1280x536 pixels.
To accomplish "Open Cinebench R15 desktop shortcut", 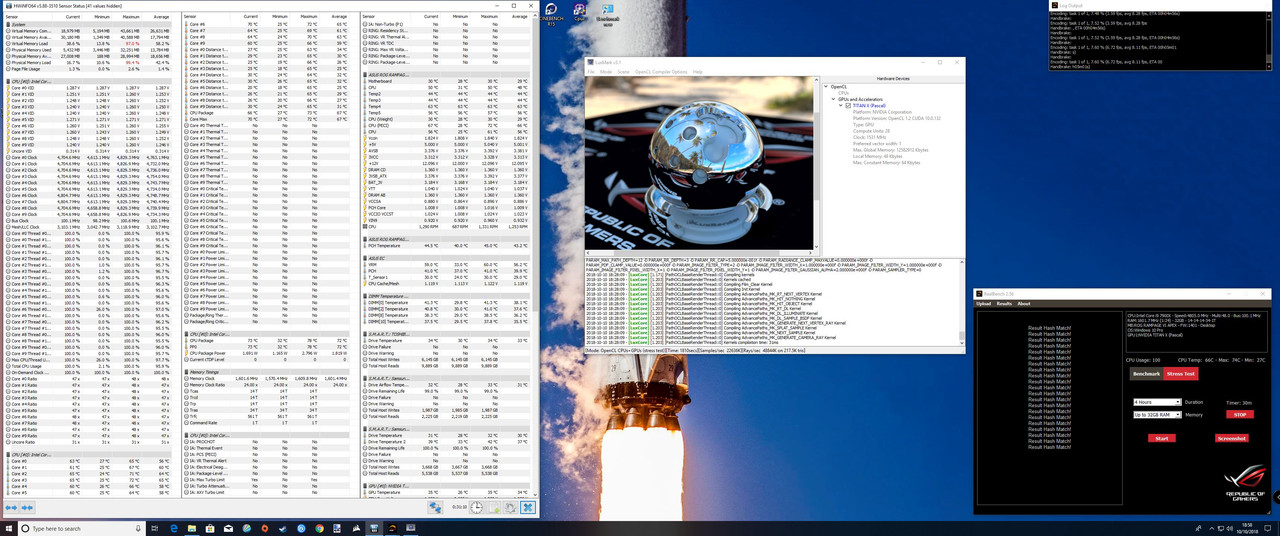I will coord(551,13).
